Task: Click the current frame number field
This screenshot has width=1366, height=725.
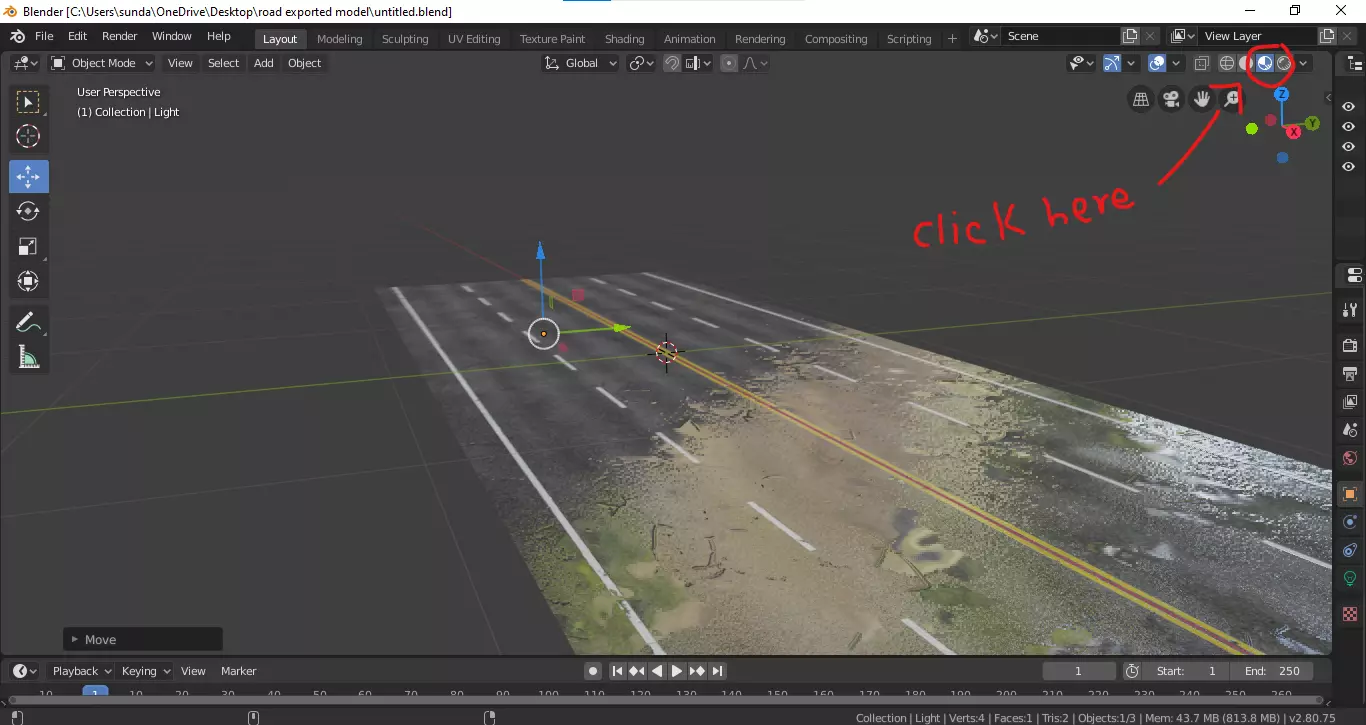Action: coord(1079,671)
